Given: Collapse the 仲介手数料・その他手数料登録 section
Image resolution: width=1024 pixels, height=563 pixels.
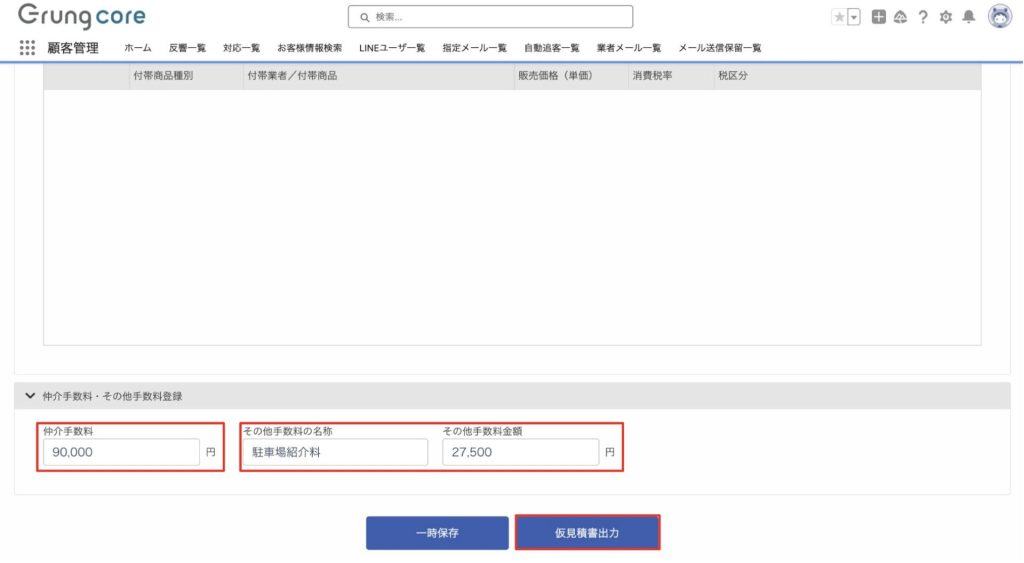Looking at the screenshot, I should 30,396.
